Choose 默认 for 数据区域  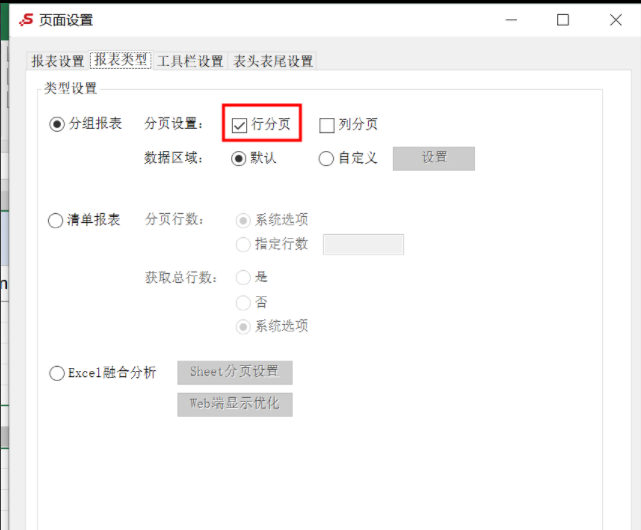pyautogui.click(x=238, y=158)
